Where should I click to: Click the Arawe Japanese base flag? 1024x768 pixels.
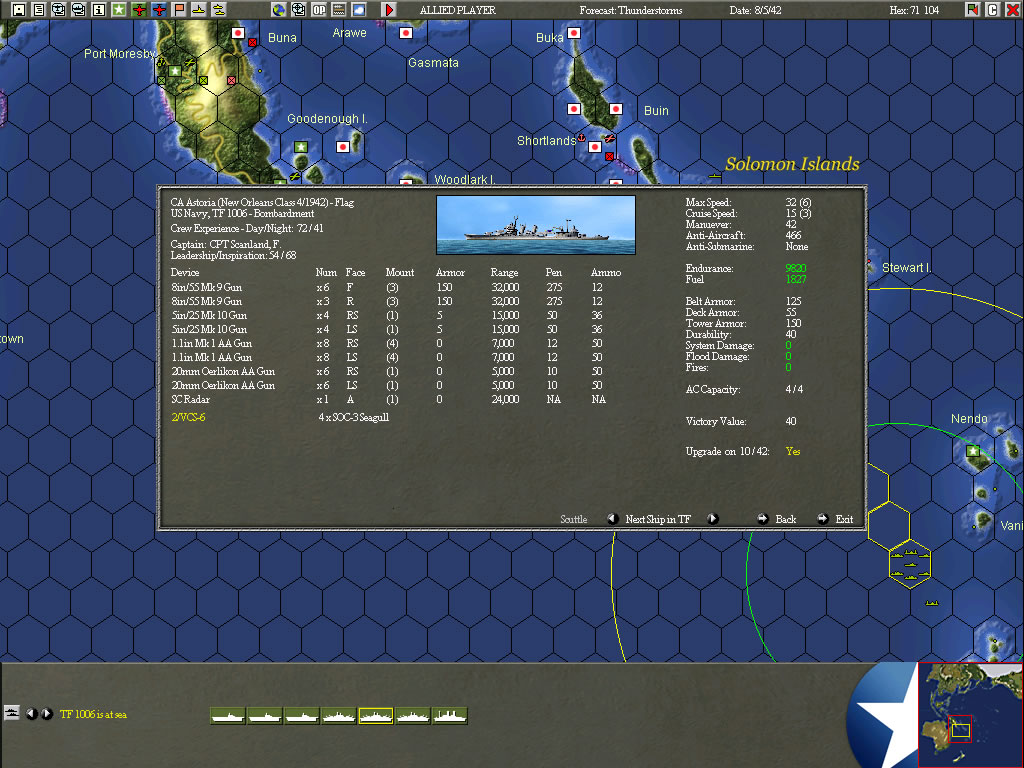click(406, 33)
